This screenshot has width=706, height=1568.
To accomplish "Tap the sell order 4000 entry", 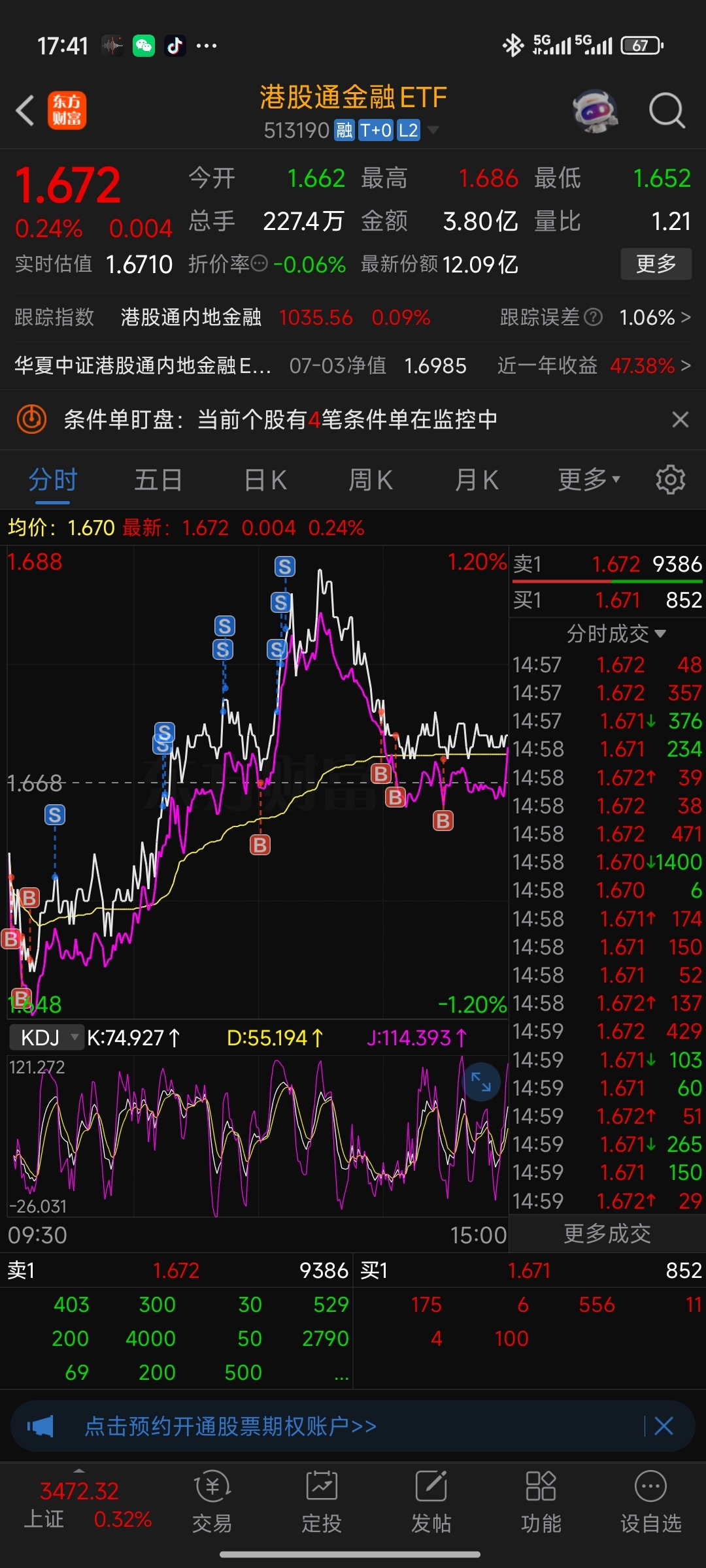I will tap(150, 1339).
